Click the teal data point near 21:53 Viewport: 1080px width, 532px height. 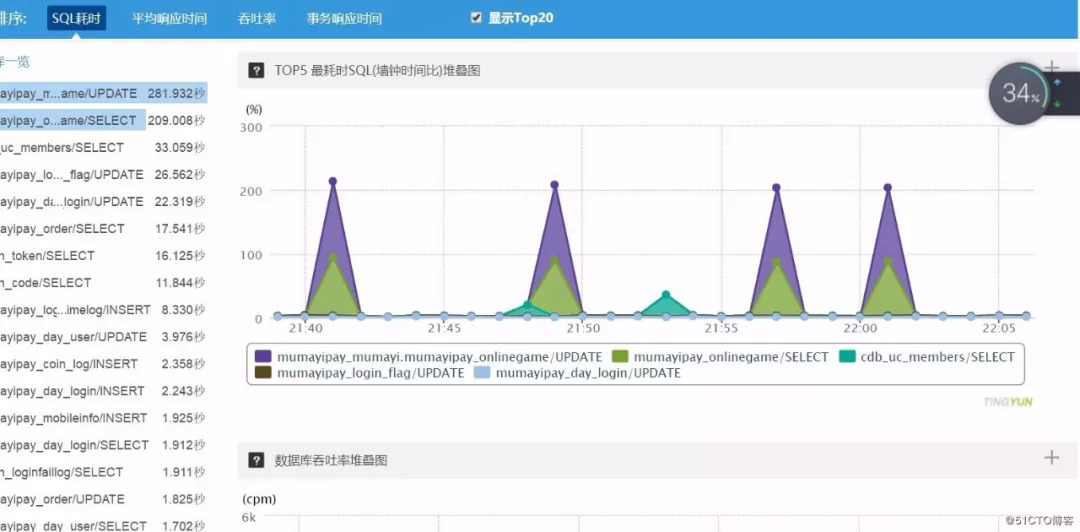tap(665, 295)
